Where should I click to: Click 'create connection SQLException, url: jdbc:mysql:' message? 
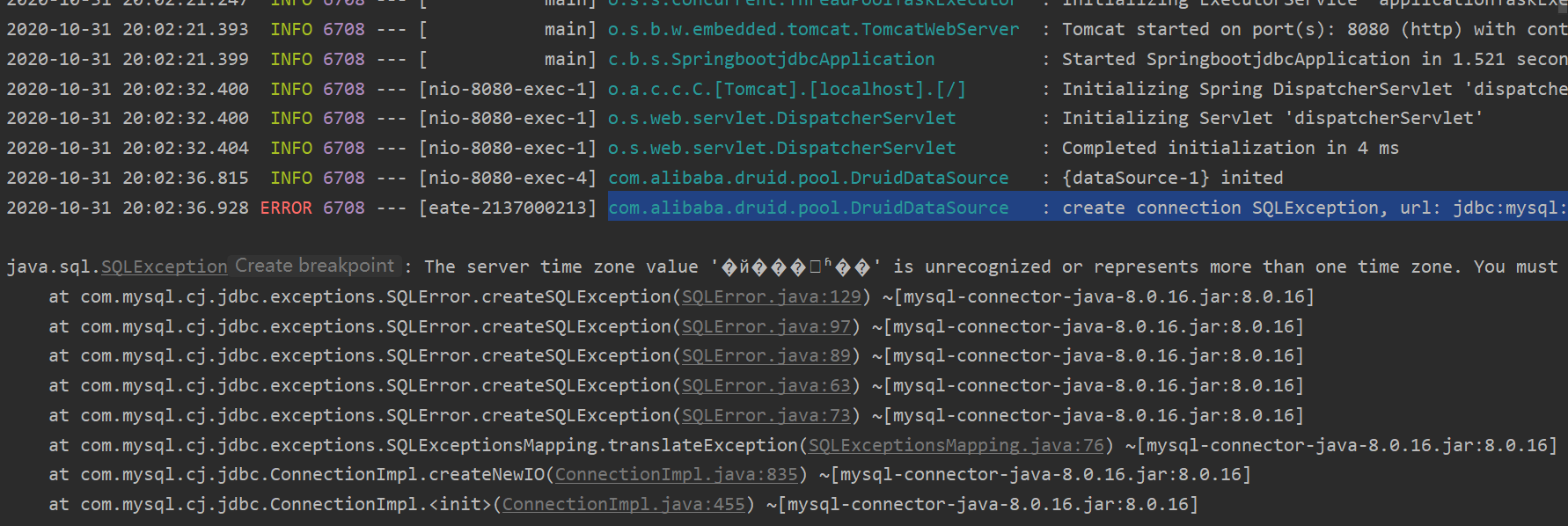pyautogui.click(x=1315, y=208)
